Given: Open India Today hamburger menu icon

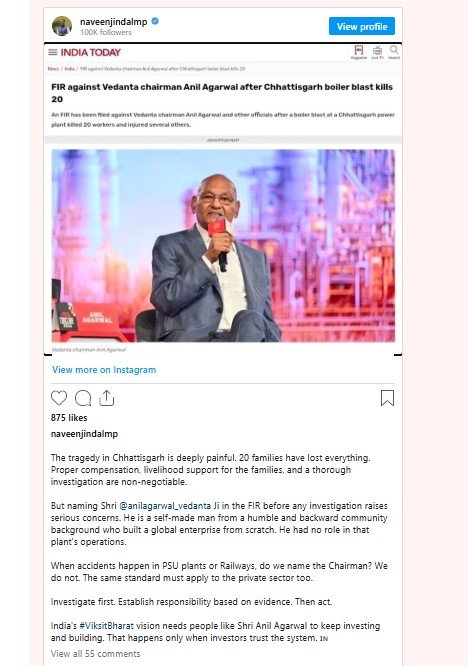Looking at the screenshot, I should [53, 52].
